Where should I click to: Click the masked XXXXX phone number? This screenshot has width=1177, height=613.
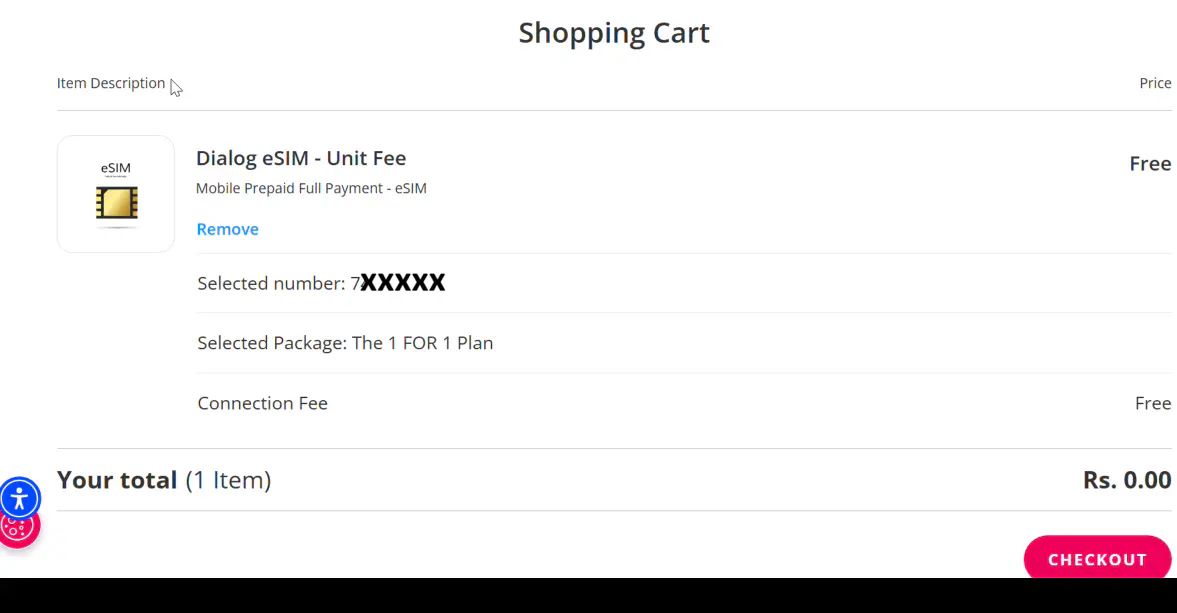pos(403,283)
